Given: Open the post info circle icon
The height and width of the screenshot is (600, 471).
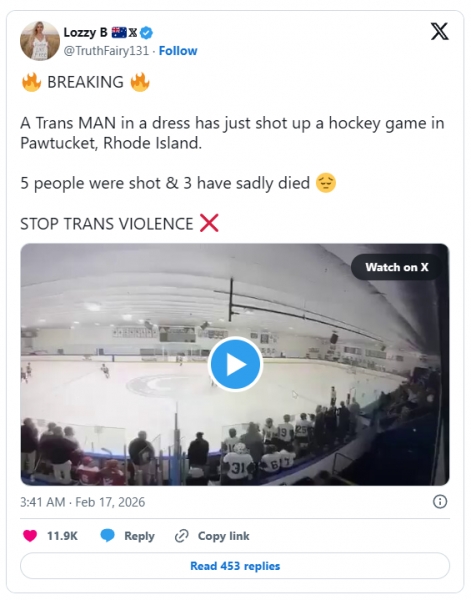Looking at the screenshot, I should [x=440, y=502].
